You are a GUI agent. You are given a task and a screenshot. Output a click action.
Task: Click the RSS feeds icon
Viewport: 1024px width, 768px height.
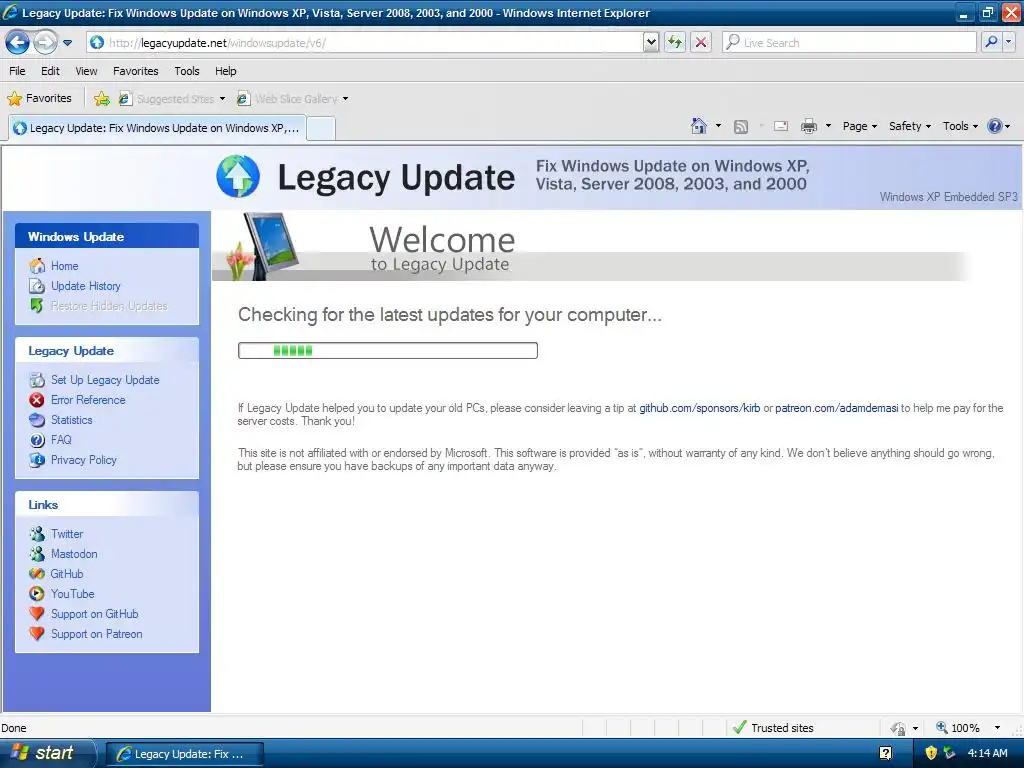tap(741, 127)
